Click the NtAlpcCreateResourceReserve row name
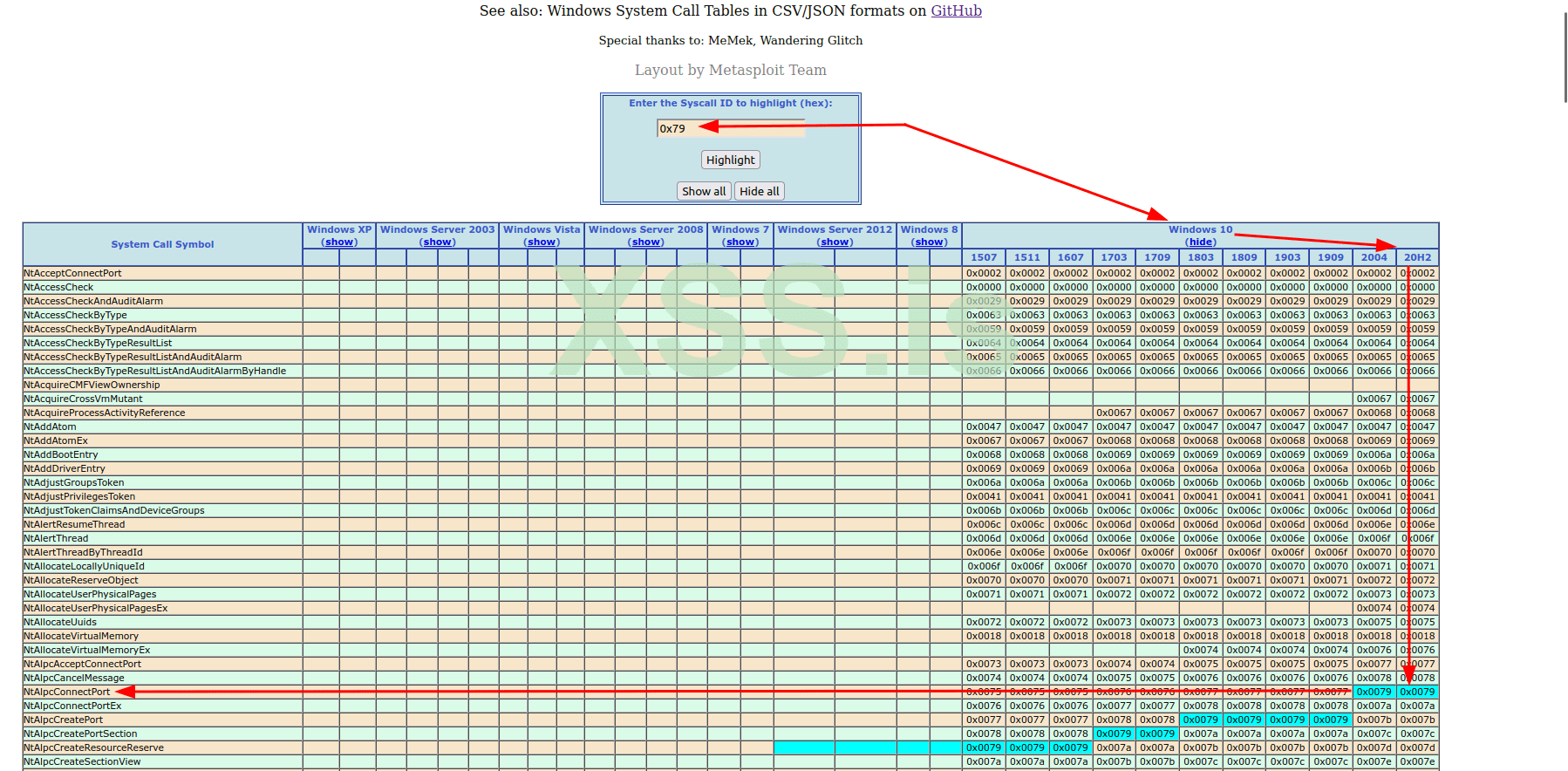Viewport: 1568px width, 771px height. 93,747
